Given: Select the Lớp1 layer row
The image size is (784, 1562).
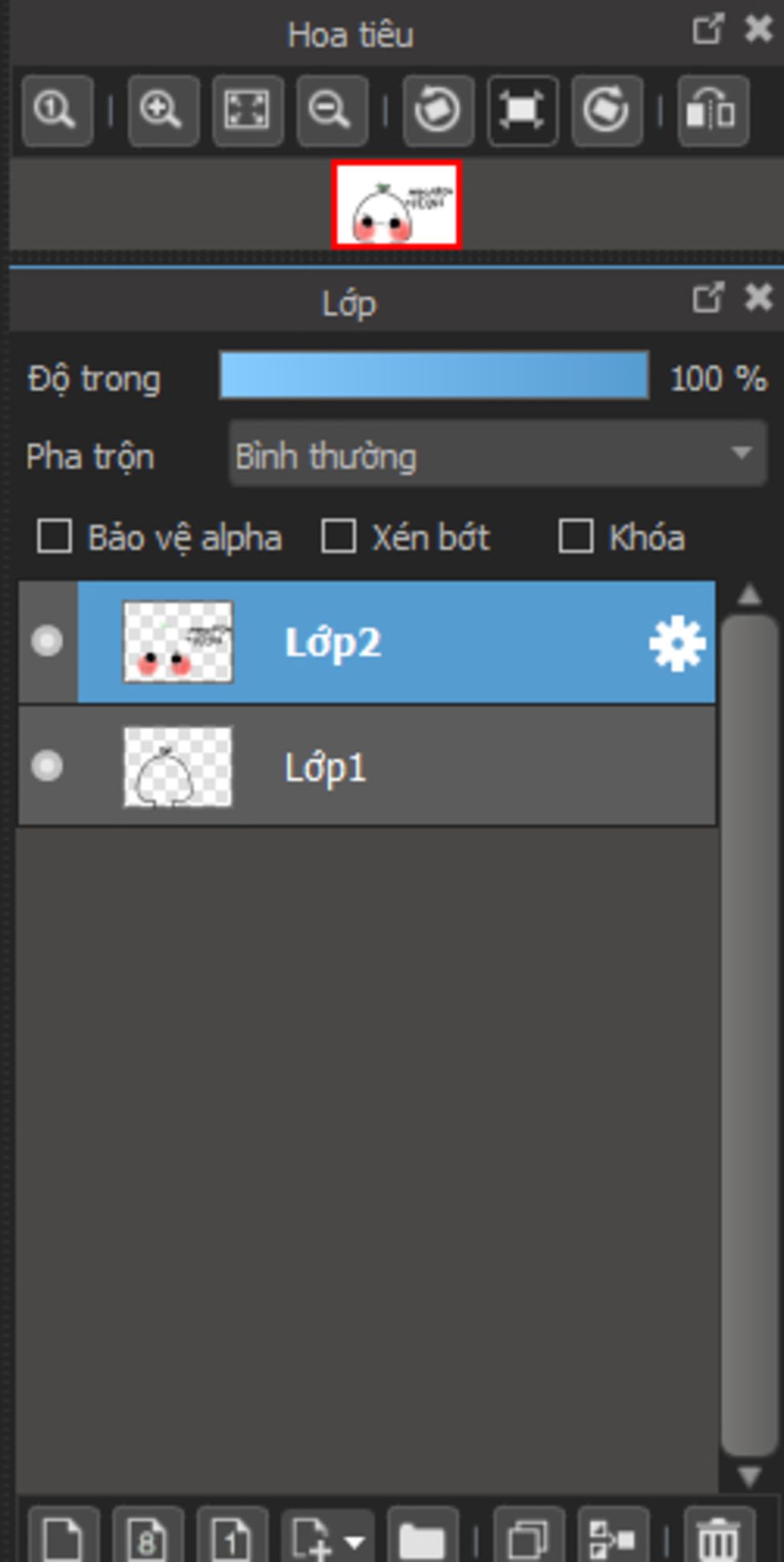Looking at the screenshot, I should (367, 766).
